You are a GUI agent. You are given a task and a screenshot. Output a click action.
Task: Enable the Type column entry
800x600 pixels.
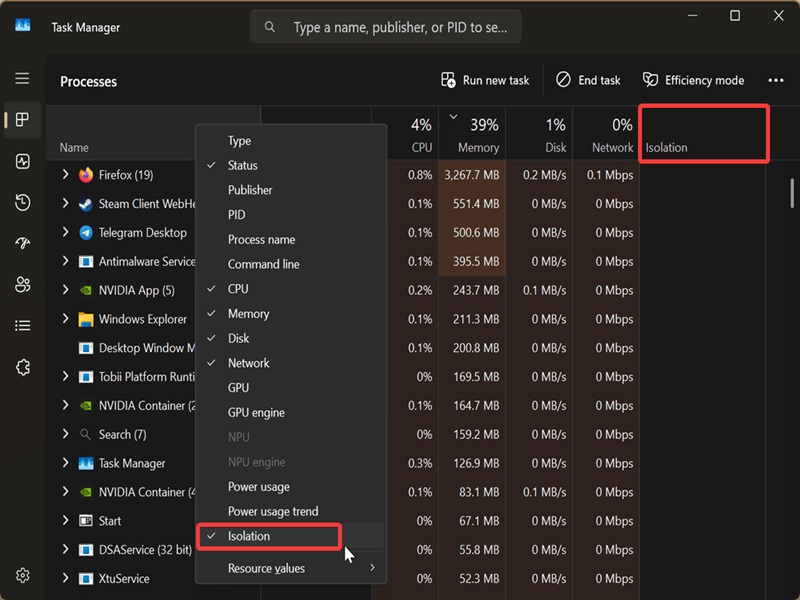tap(291, 141)
